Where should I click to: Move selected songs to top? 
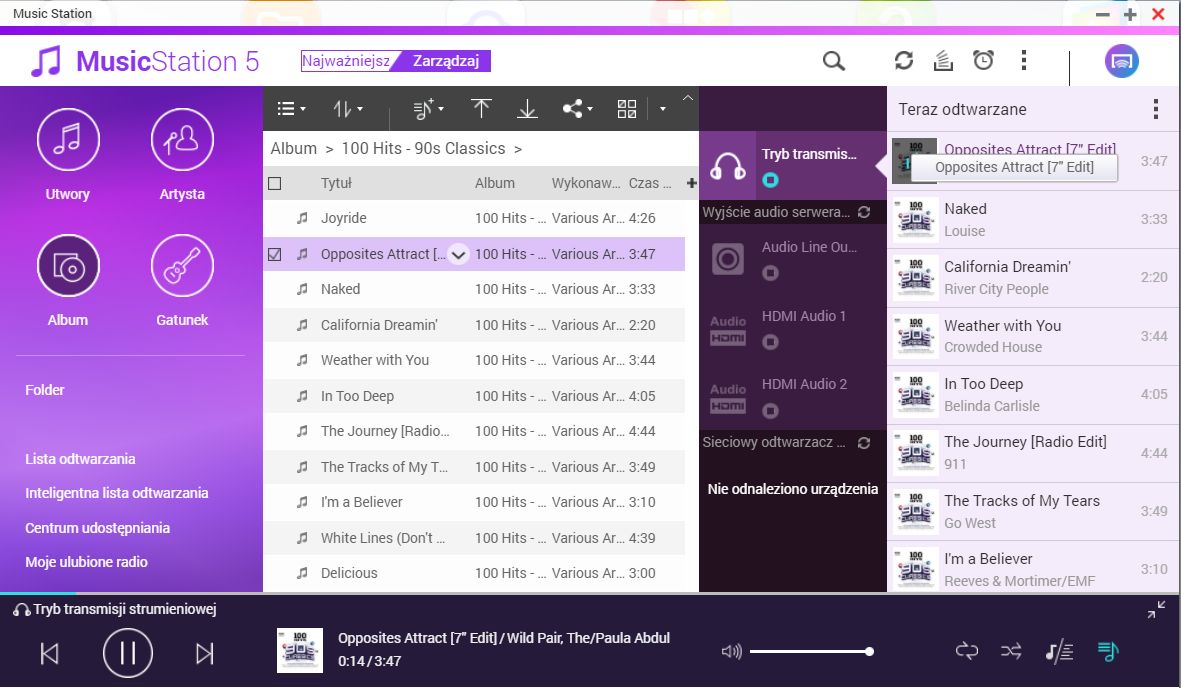click(481, 109)
